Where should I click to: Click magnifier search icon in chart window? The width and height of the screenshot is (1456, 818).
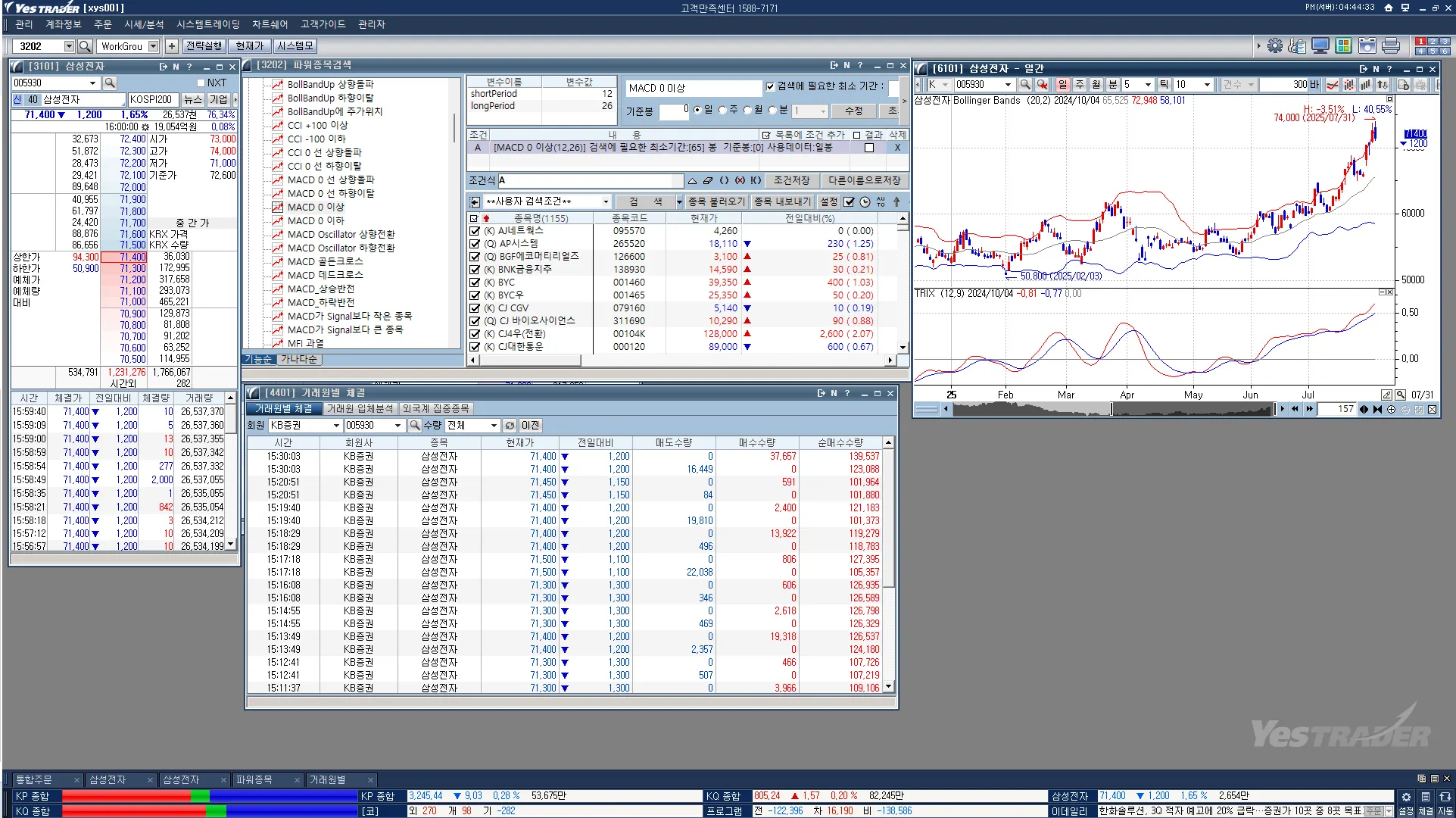tap(1024, 85)
